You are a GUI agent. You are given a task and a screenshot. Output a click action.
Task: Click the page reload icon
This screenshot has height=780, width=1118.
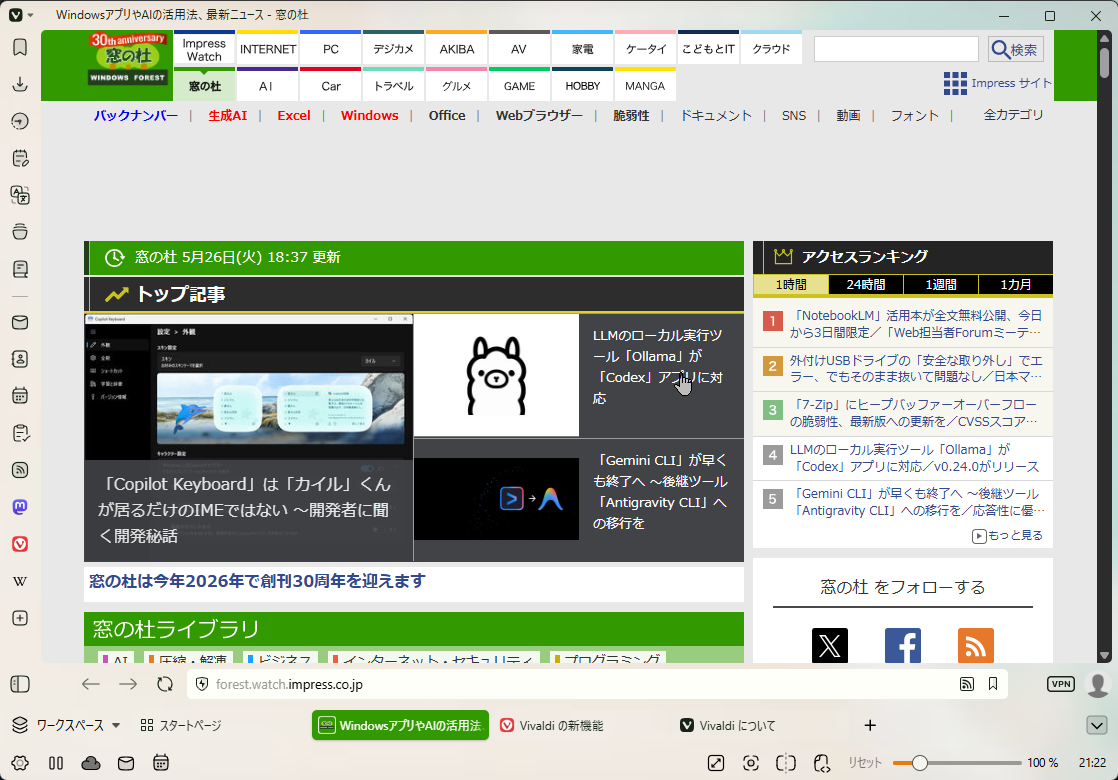pyautogui.click(x=165, y=684)
